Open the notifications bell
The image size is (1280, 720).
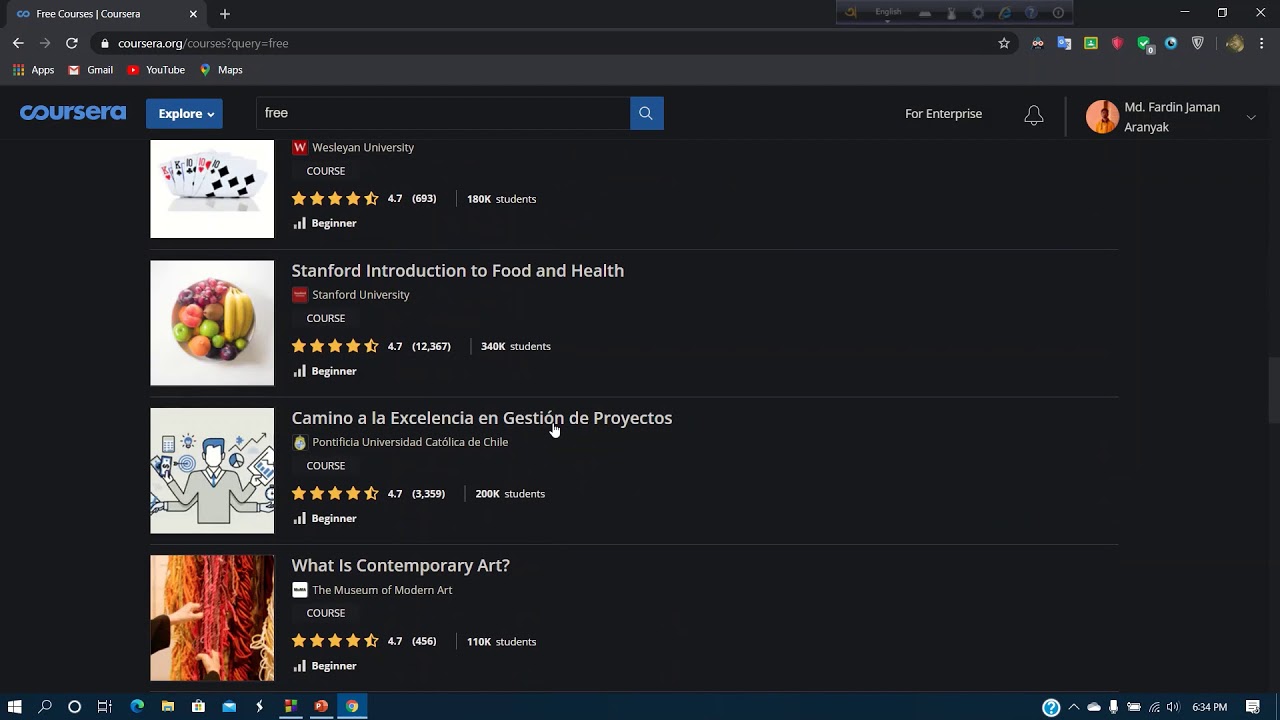(x=1034, y=115)
